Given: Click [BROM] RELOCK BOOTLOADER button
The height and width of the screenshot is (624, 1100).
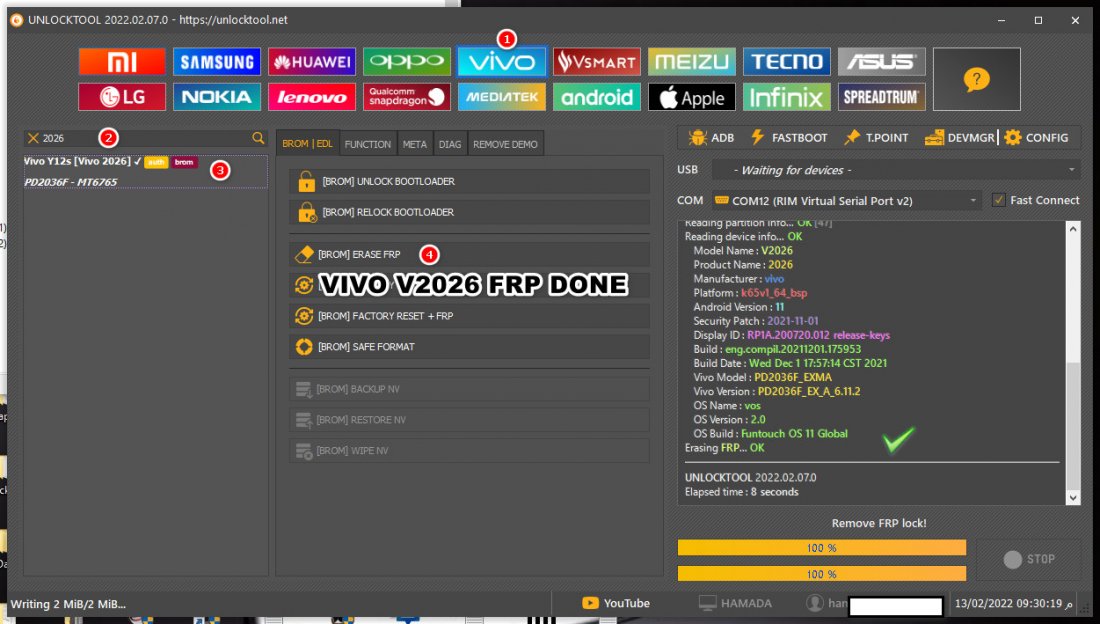Looking at the screenshot, I should pos(469,212).
